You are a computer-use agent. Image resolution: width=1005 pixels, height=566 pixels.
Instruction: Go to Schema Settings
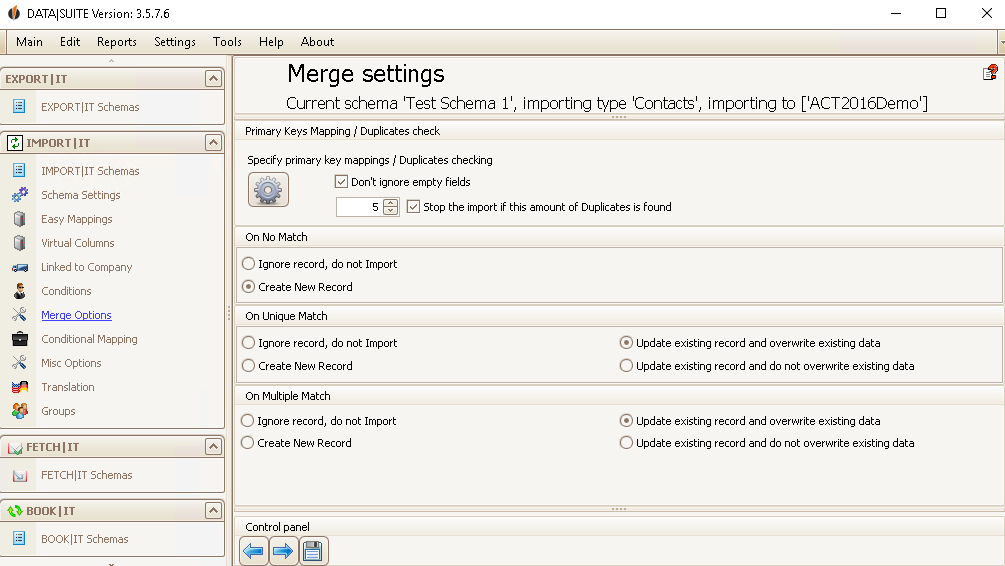coord(81,195)
